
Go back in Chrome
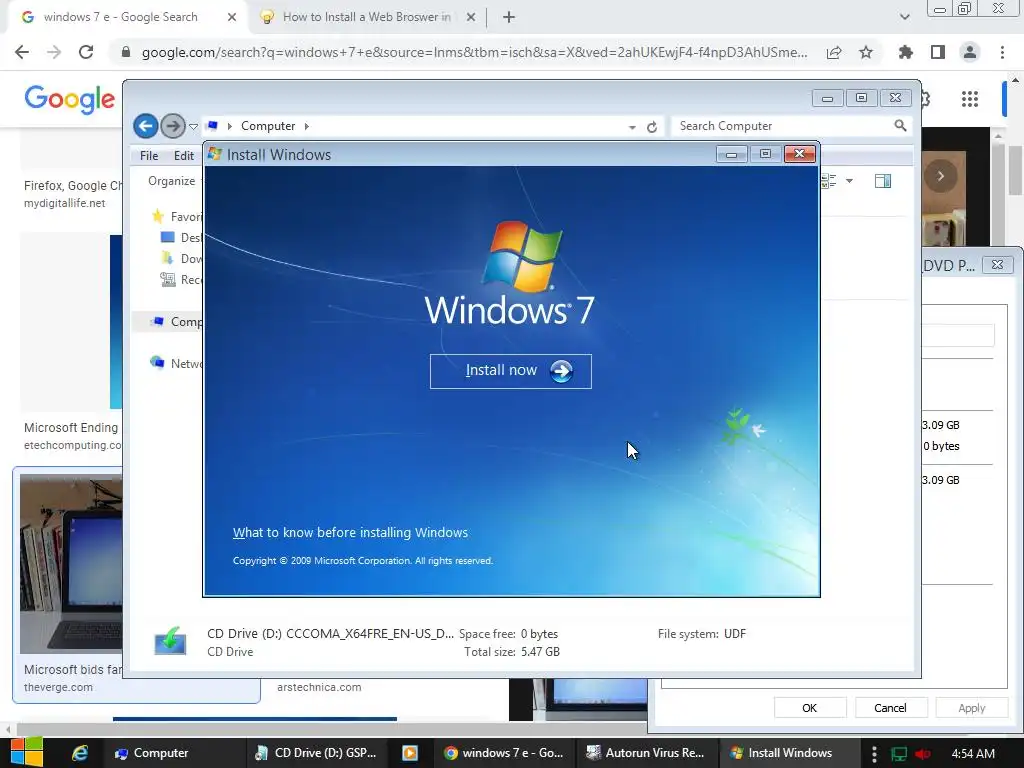click(22, 52)
